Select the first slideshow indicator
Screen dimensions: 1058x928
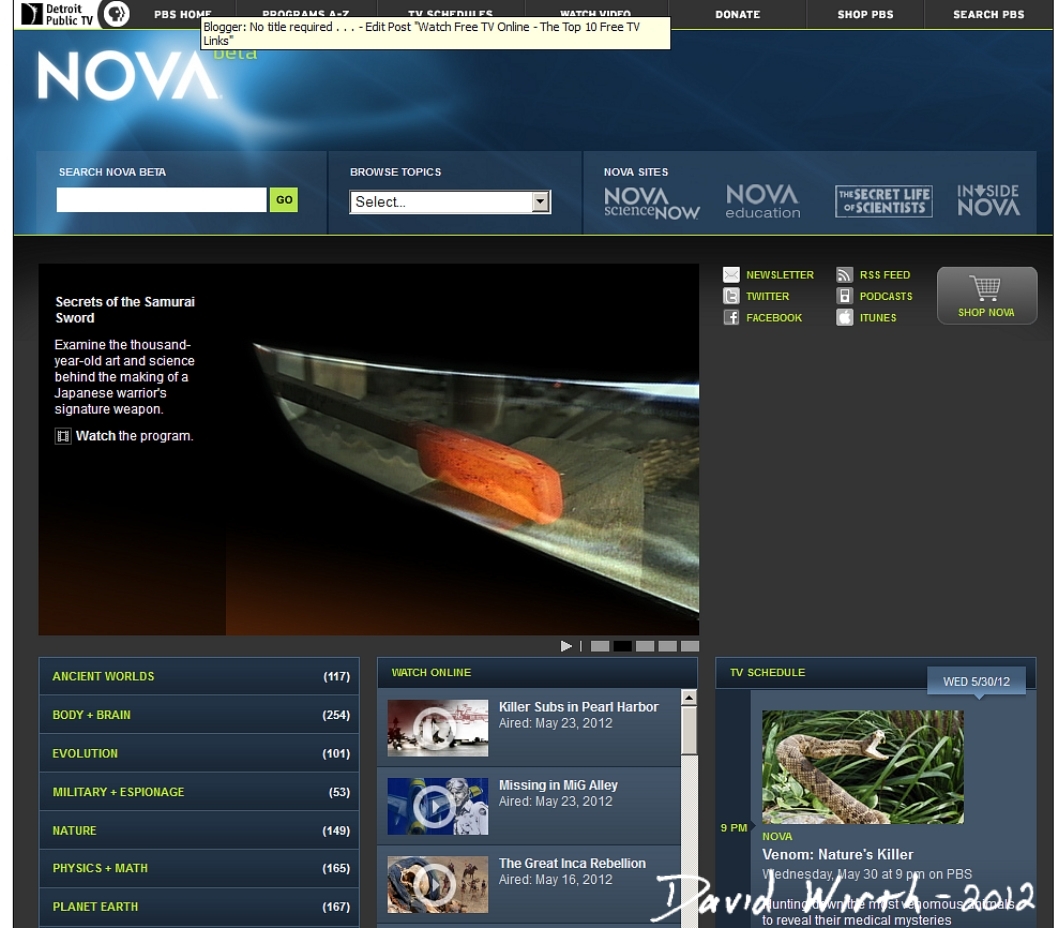pyautogui.click(x=600, y=647)
